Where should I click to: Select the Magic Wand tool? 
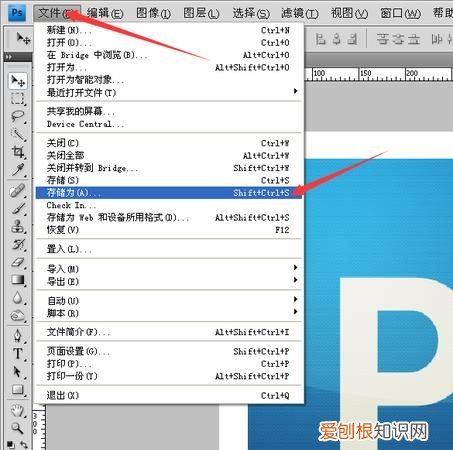[18, 134]
